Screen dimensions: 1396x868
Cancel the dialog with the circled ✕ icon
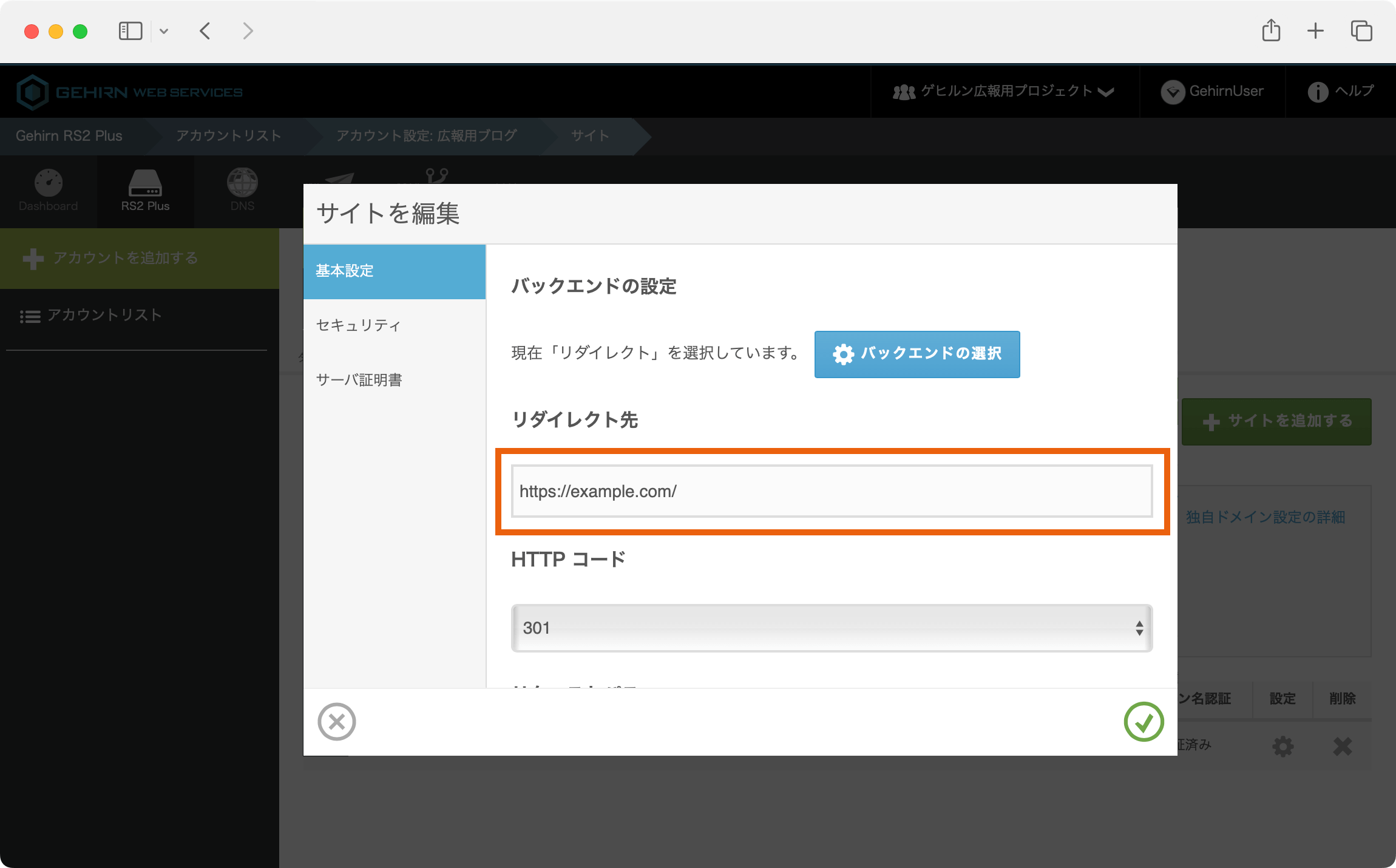pyautogui.click(x=337, y=722)
